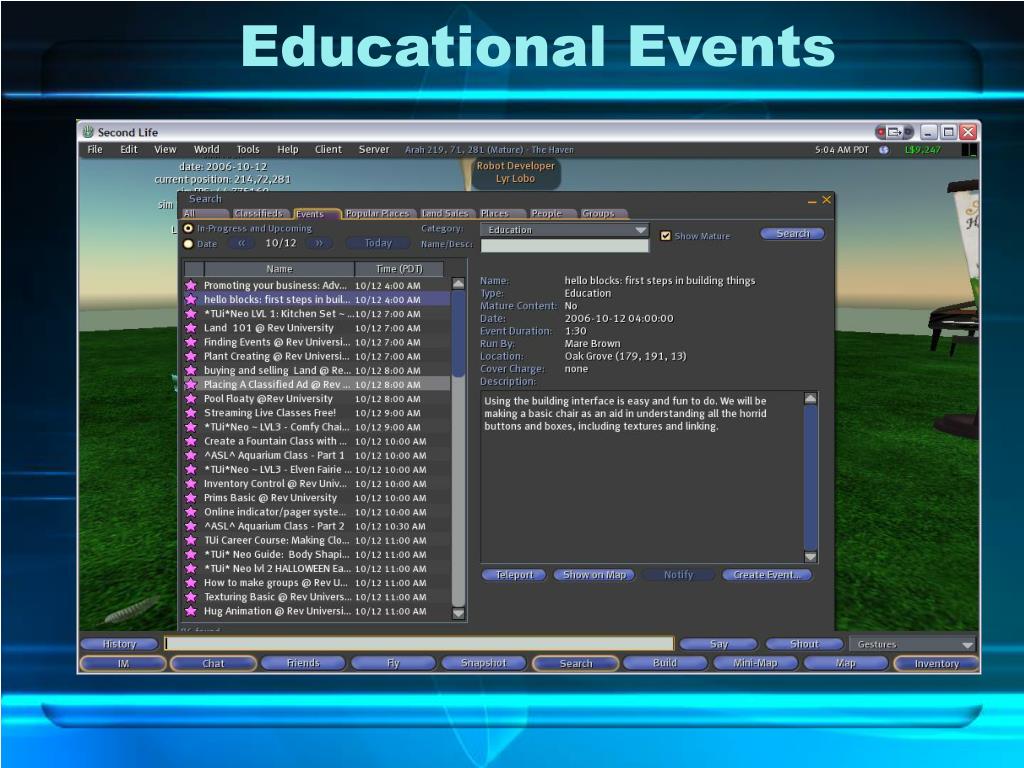This screenshot has width=1024, height=768.
Task: Click star icon beside Hug Animation event
Action: [x=191, y=611]
